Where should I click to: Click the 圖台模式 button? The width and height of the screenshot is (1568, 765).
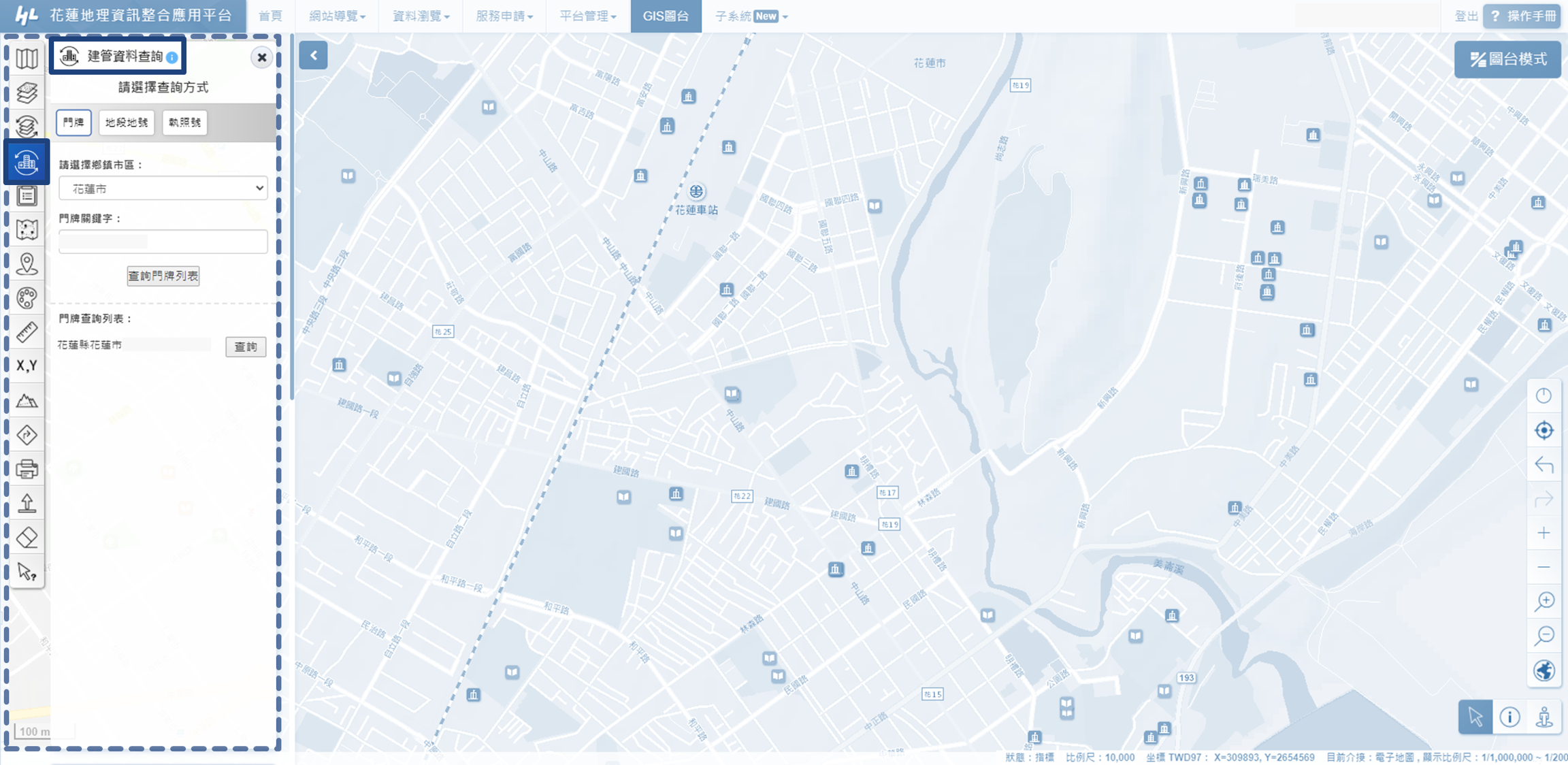click(1507, 59)
